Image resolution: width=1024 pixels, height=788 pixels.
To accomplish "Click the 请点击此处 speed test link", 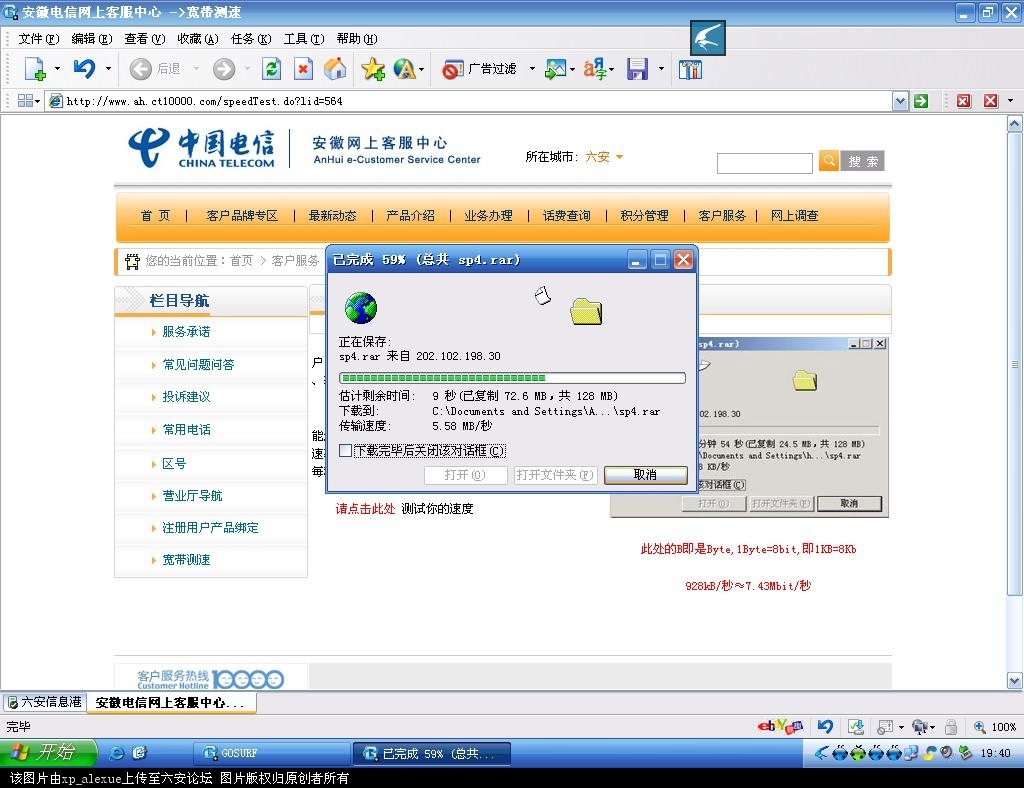I will click(365, 507).
